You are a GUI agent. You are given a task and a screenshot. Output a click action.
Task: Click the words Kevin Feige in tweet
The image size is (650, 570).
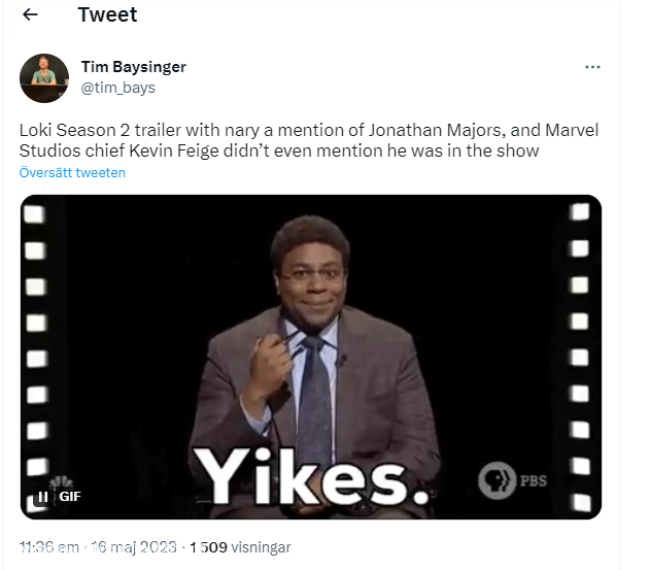coord(174,151)
